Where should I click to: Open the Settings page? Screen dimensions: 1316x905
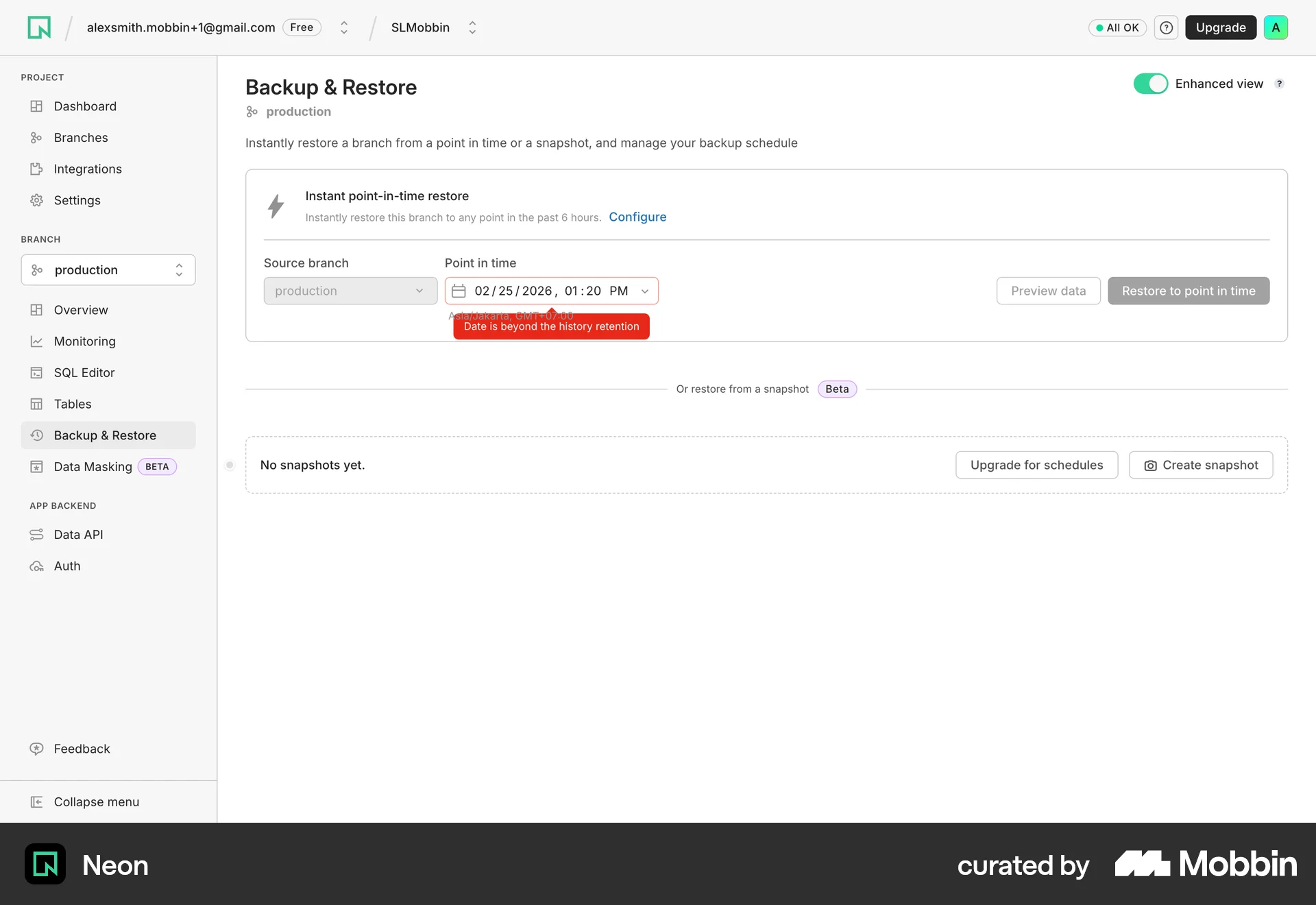tap(108, 200)
